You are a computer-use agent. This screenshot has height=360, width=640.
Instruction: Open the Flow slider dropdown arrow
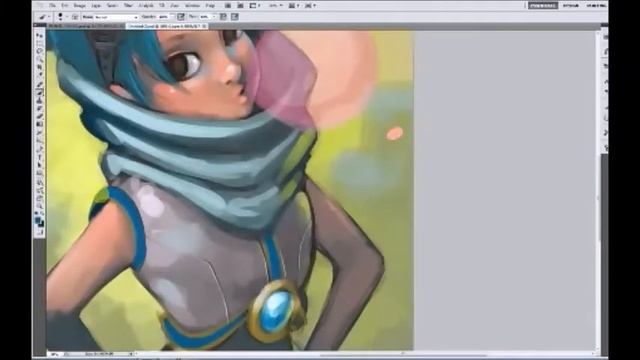coord(214,17)
